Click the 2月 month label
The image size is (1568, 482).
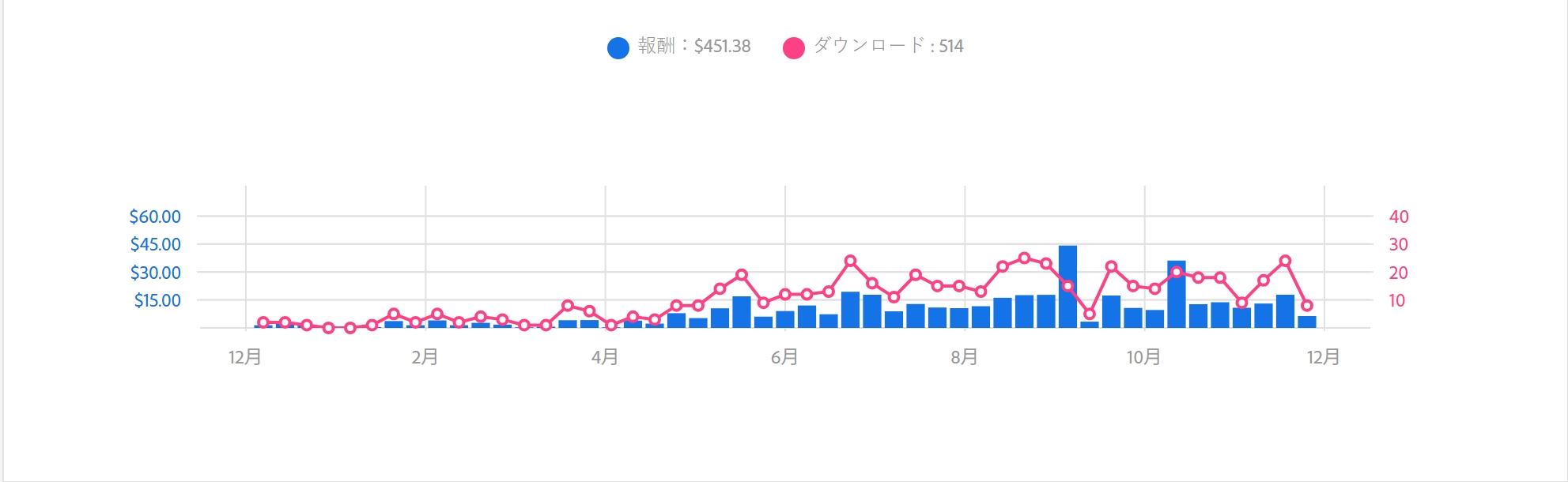click(x=425, y=357)
